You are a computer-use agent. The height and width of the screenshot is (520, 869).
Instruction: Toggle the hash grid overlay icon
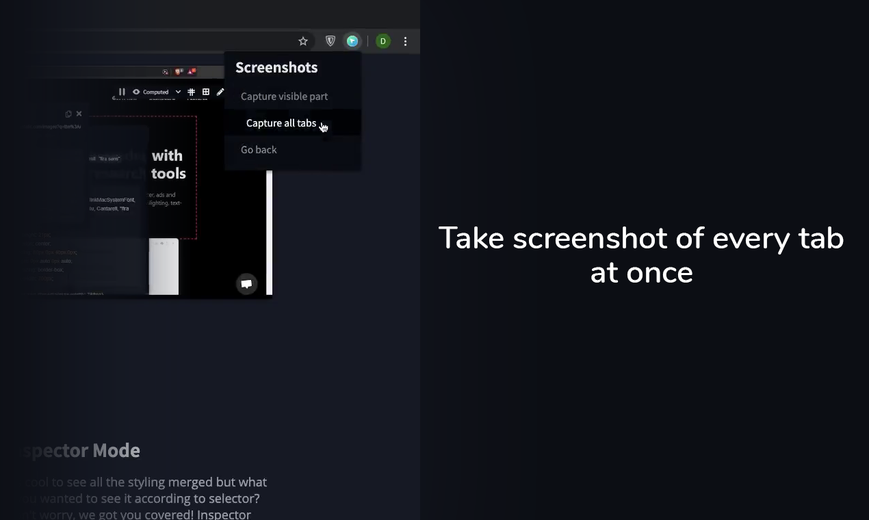pyautogui.click(x=191, y=91)
